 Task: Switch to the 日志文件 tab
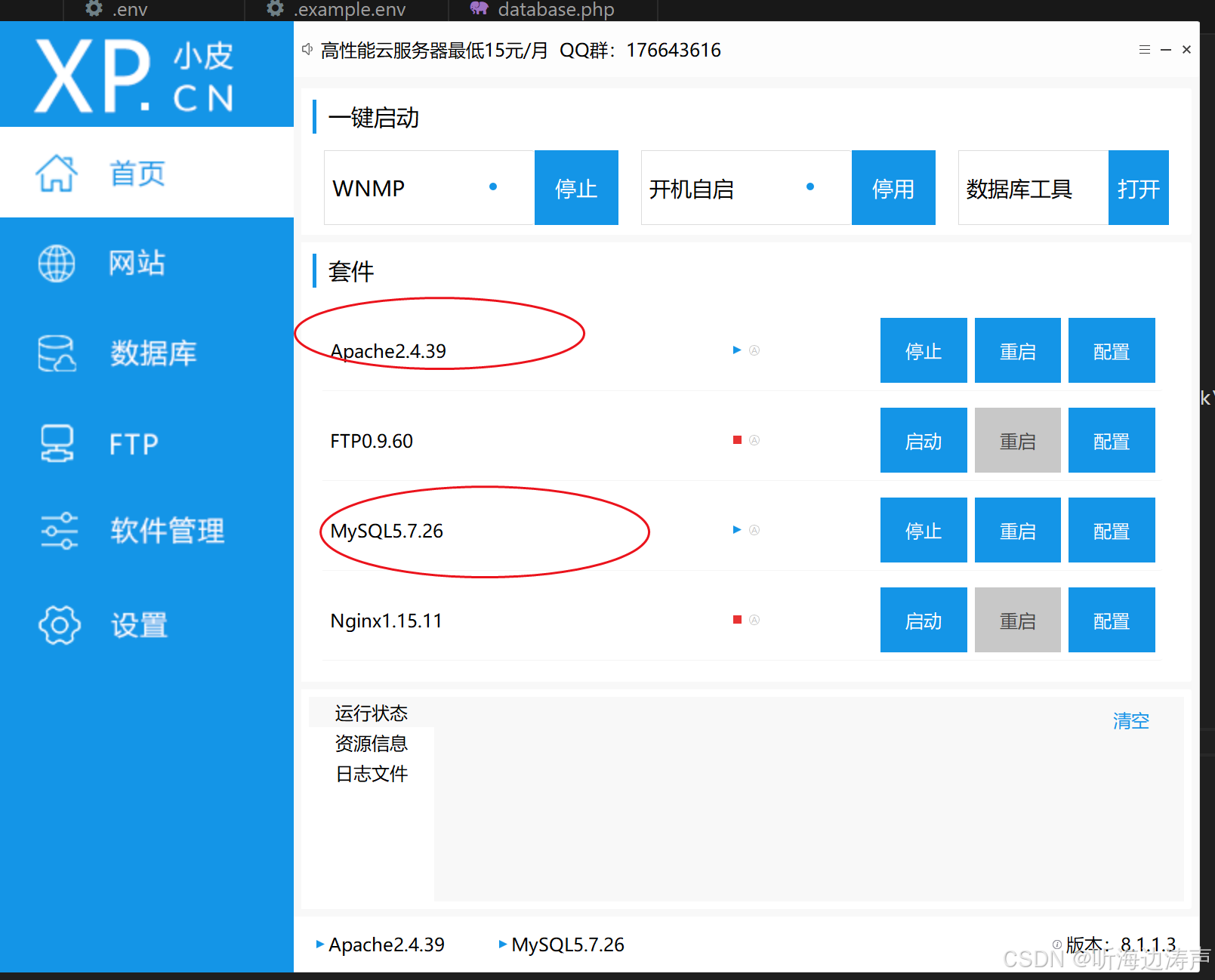pos(371,773)
